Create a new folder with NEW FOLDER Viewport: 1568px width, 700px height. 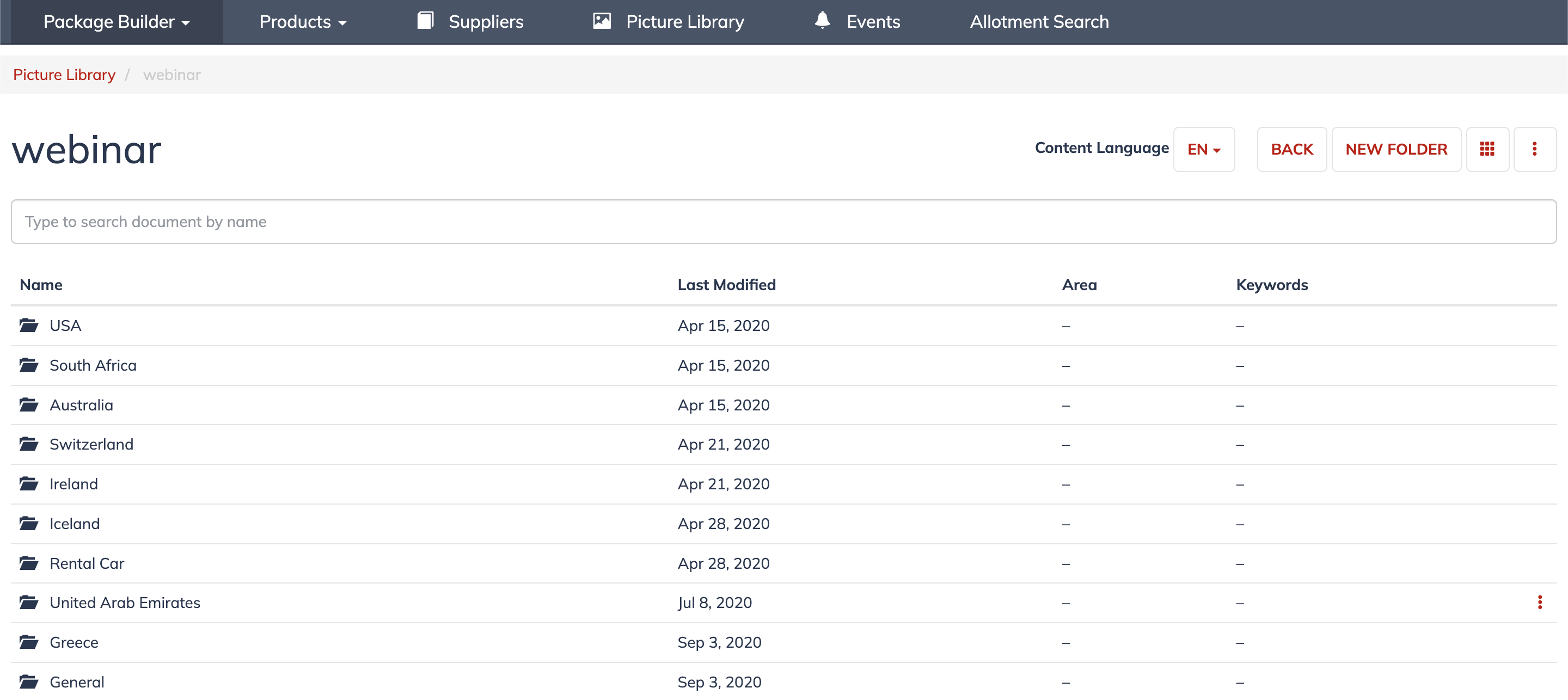click(x=1396, y=149)
